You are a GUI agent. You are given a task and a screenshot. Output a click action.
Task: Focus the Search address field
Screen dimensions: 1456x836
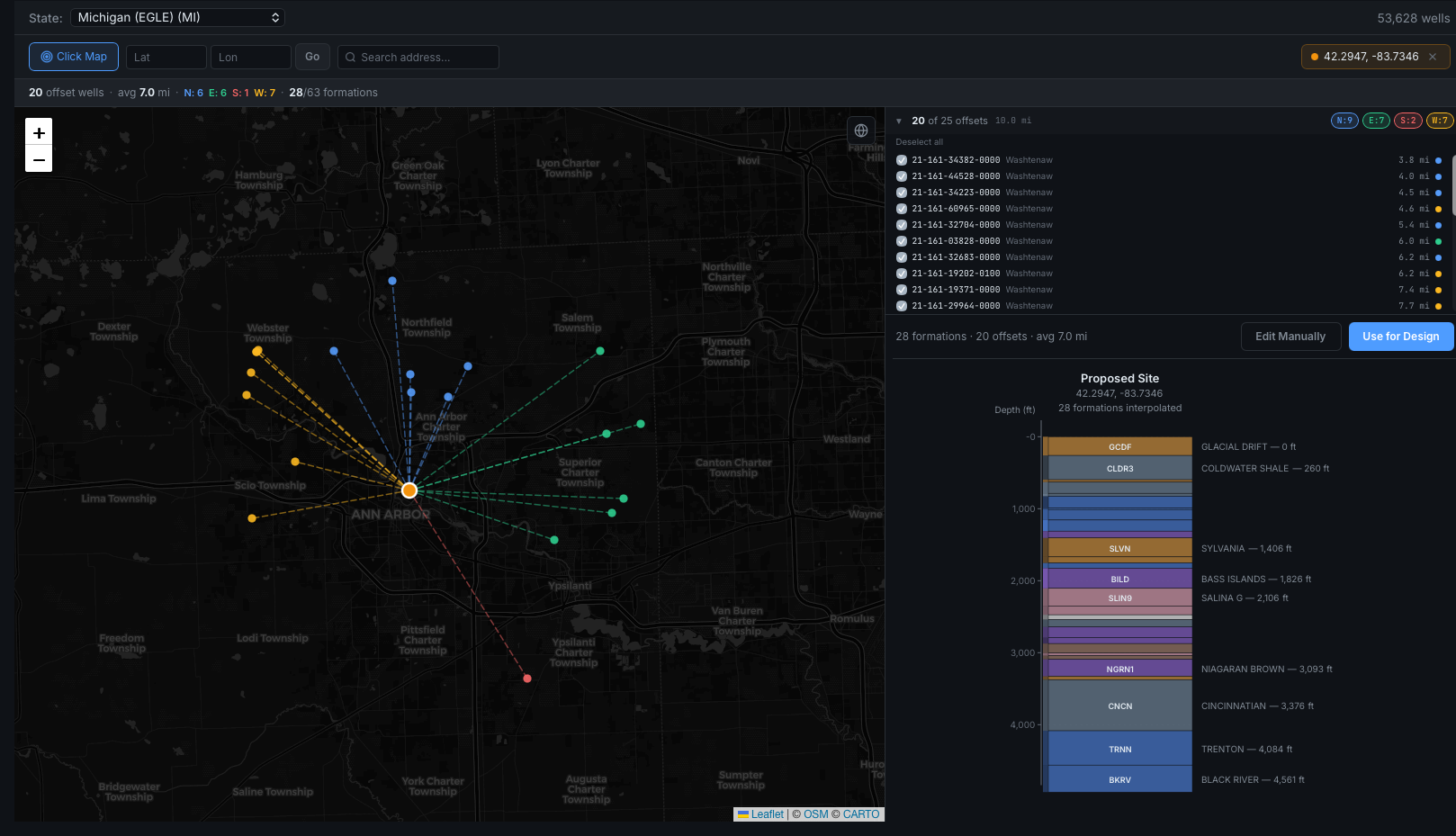418,57
